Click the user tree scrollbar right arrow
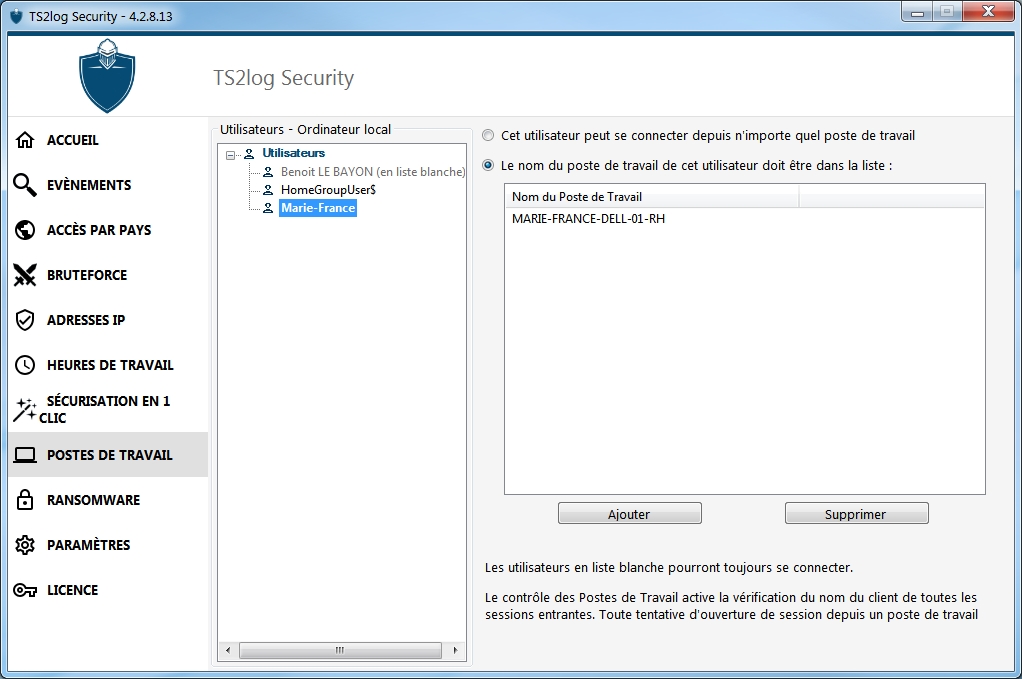The image size is (1022, 679). 455,650
